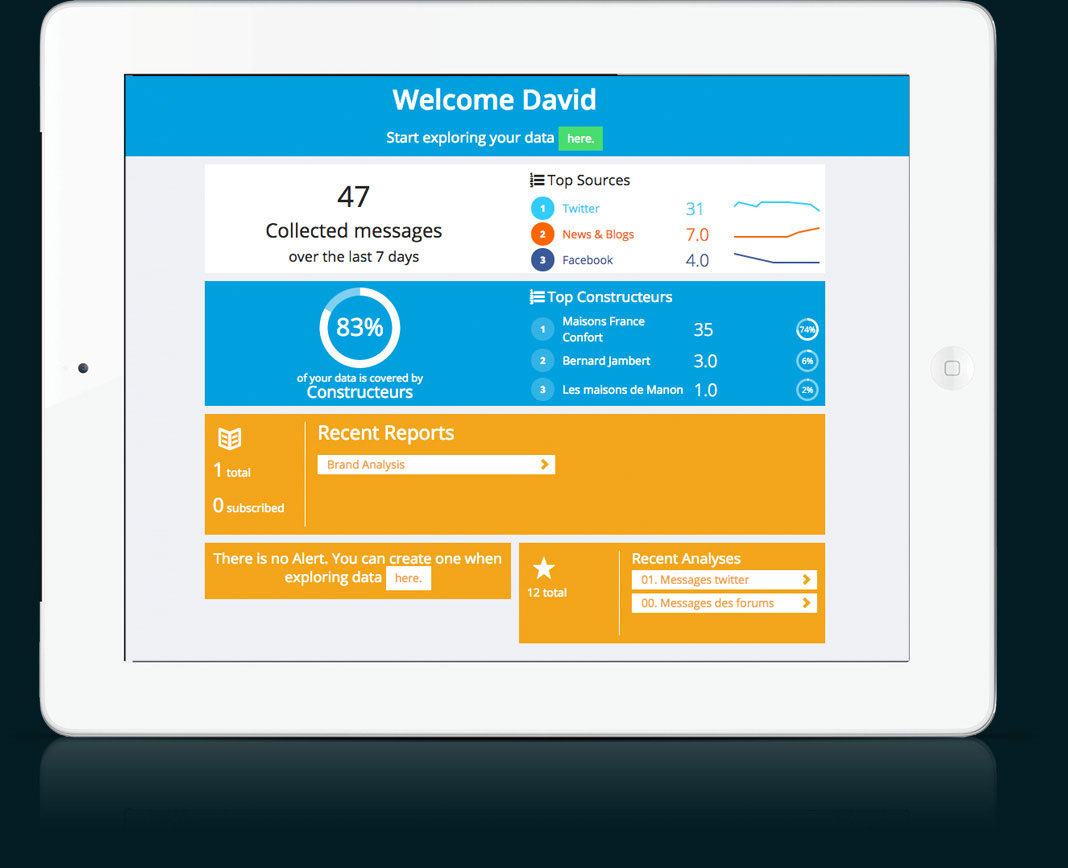
Task: Click the Facebook sparkline chart
Action: (x=776, y=258)
